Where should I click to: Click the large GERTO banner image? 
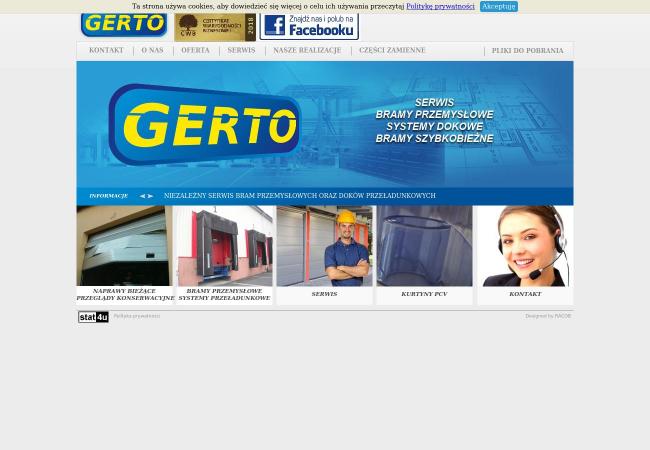(x=325, y=124)
